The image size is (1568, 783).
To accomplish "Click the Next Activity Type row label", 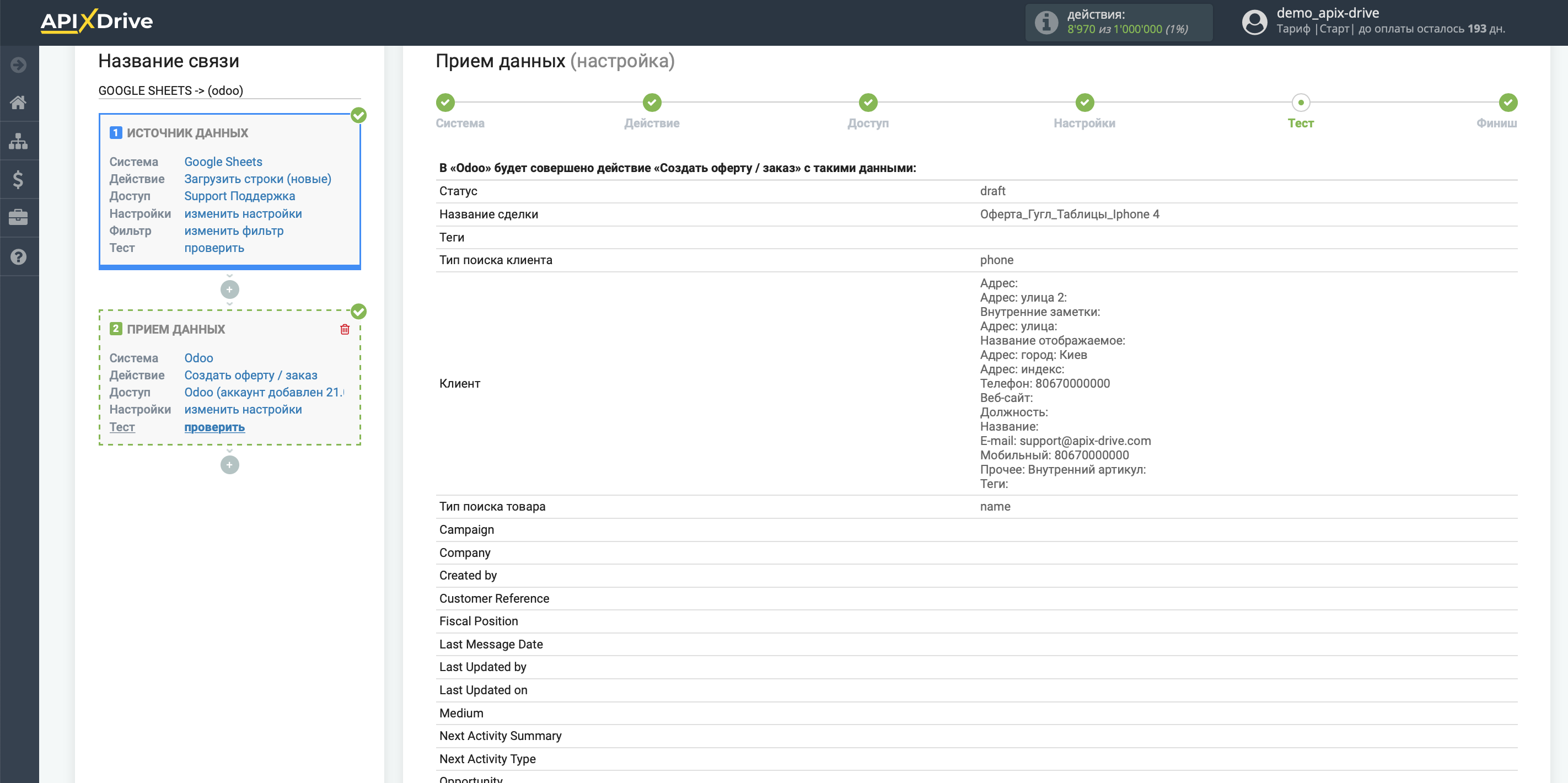I will [x=487, y=759].
